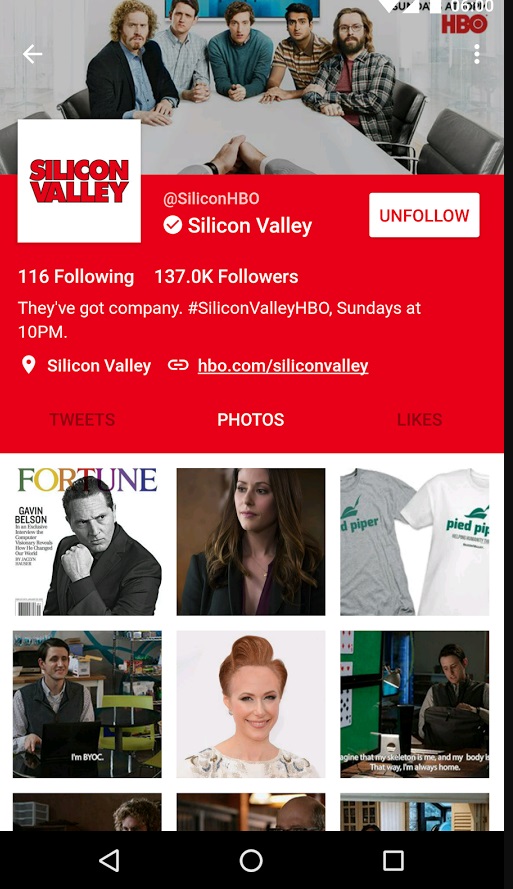View the 116 Following list

(x=76, y=277)
